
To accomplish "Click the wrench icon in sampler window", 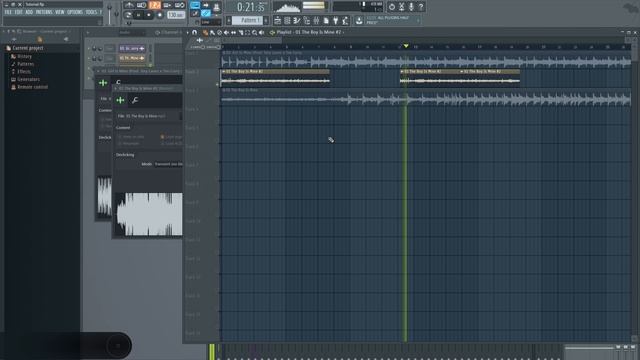I will pos(135,100).
